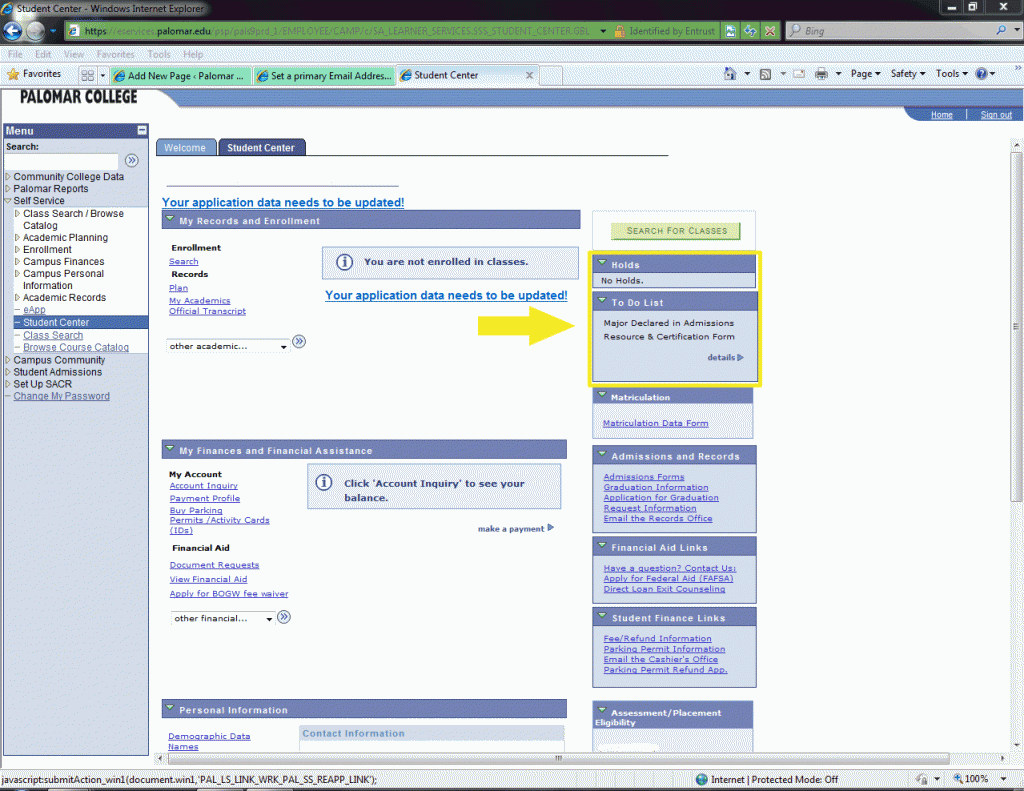This screenshot has height=791, width=1024.
Task: Click the browser Forward arrow button
Action: (x=35, y=31)
